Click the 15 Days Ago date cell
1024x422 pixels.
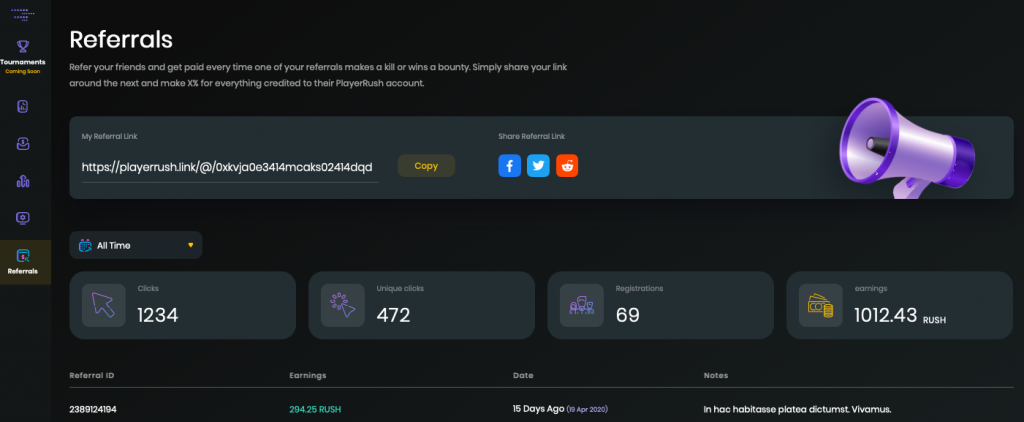point(560,409)
